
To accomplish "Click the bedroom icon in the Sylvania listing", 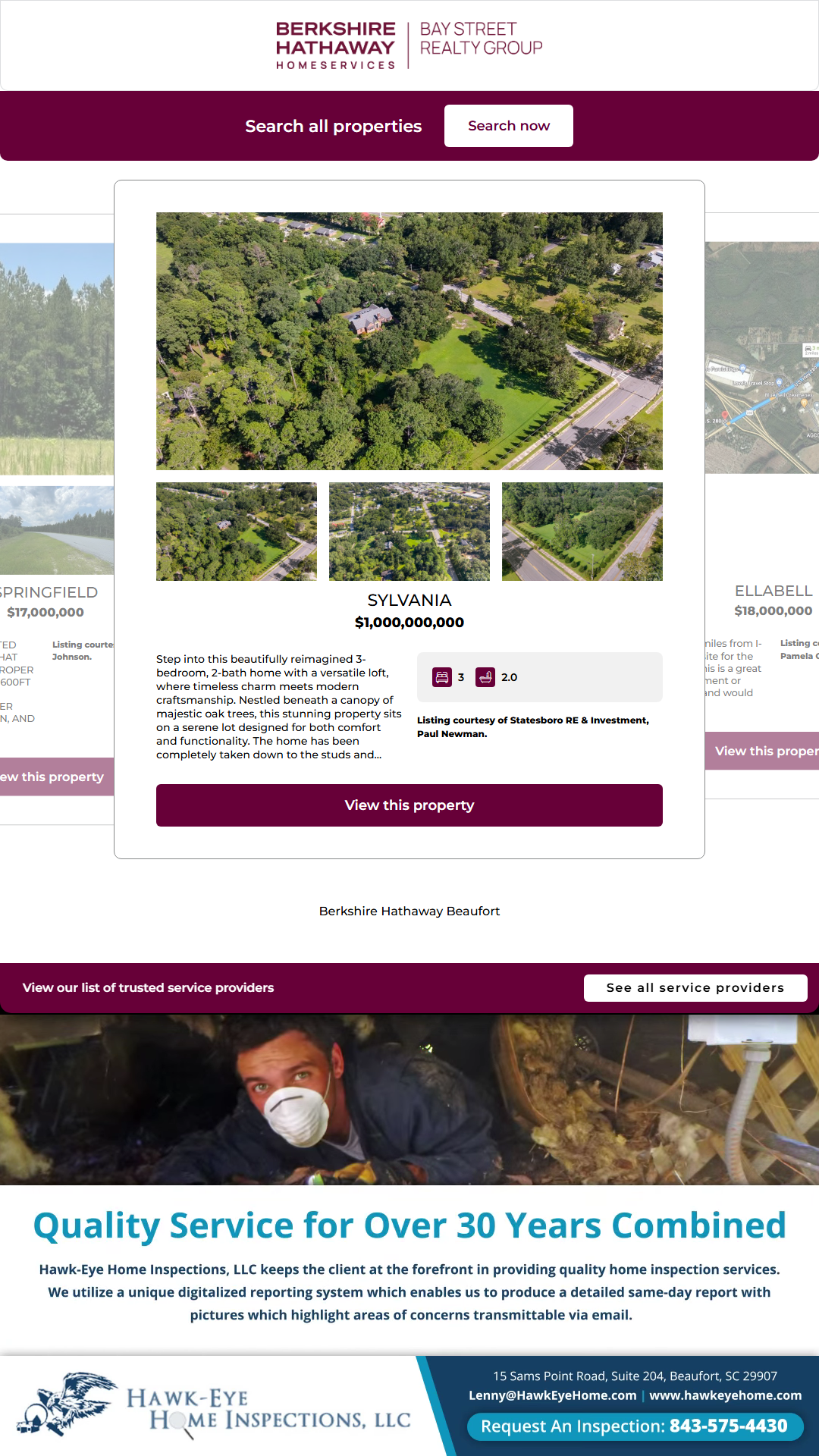I will 442,677.
